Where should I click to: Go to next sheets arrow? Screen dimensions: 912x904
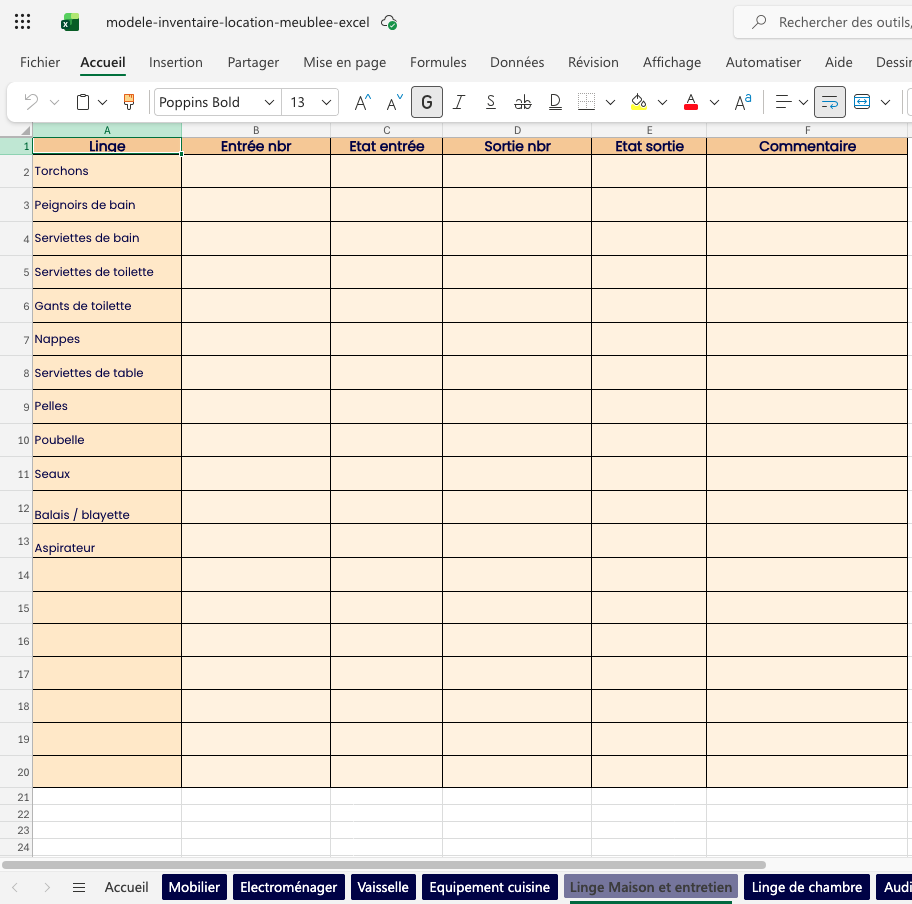[47, 887]
